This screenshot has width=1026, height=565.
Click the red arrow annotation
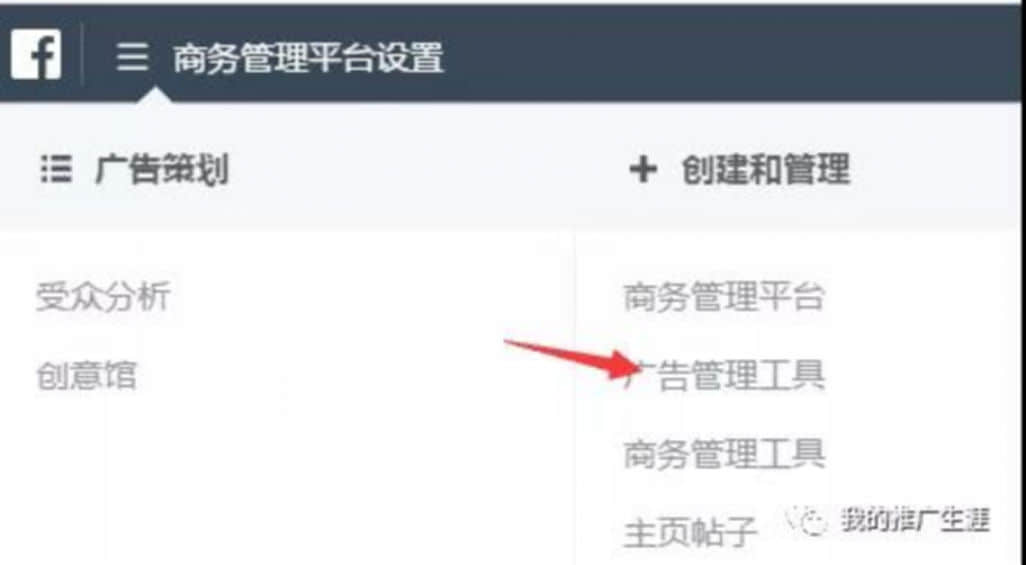click(571, 359)
